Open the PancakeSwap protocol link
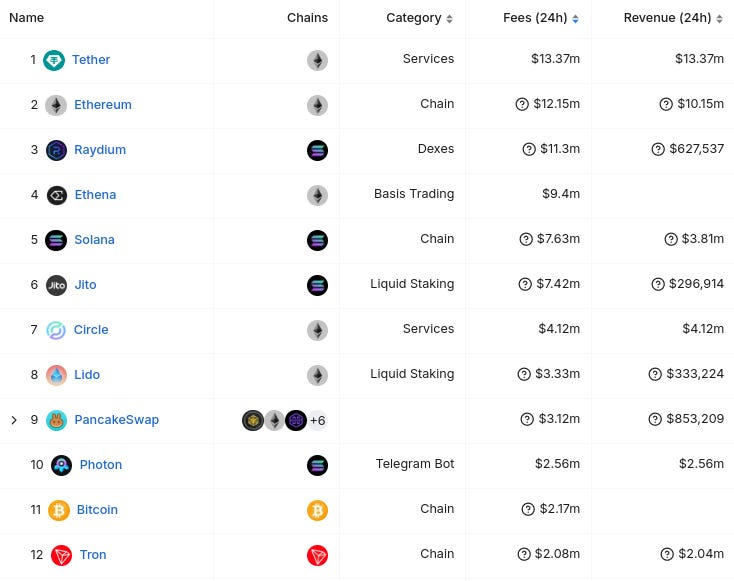Image resolution: width=734 pixels, height=581 pixels. coord(117,419)
